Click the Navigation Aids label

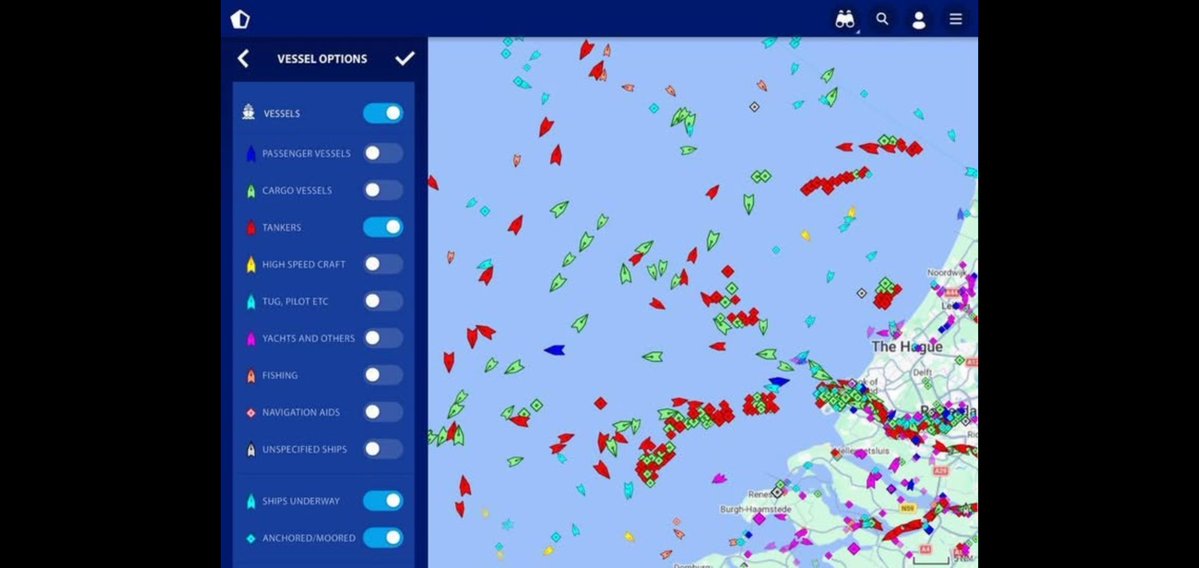[301, 412]
